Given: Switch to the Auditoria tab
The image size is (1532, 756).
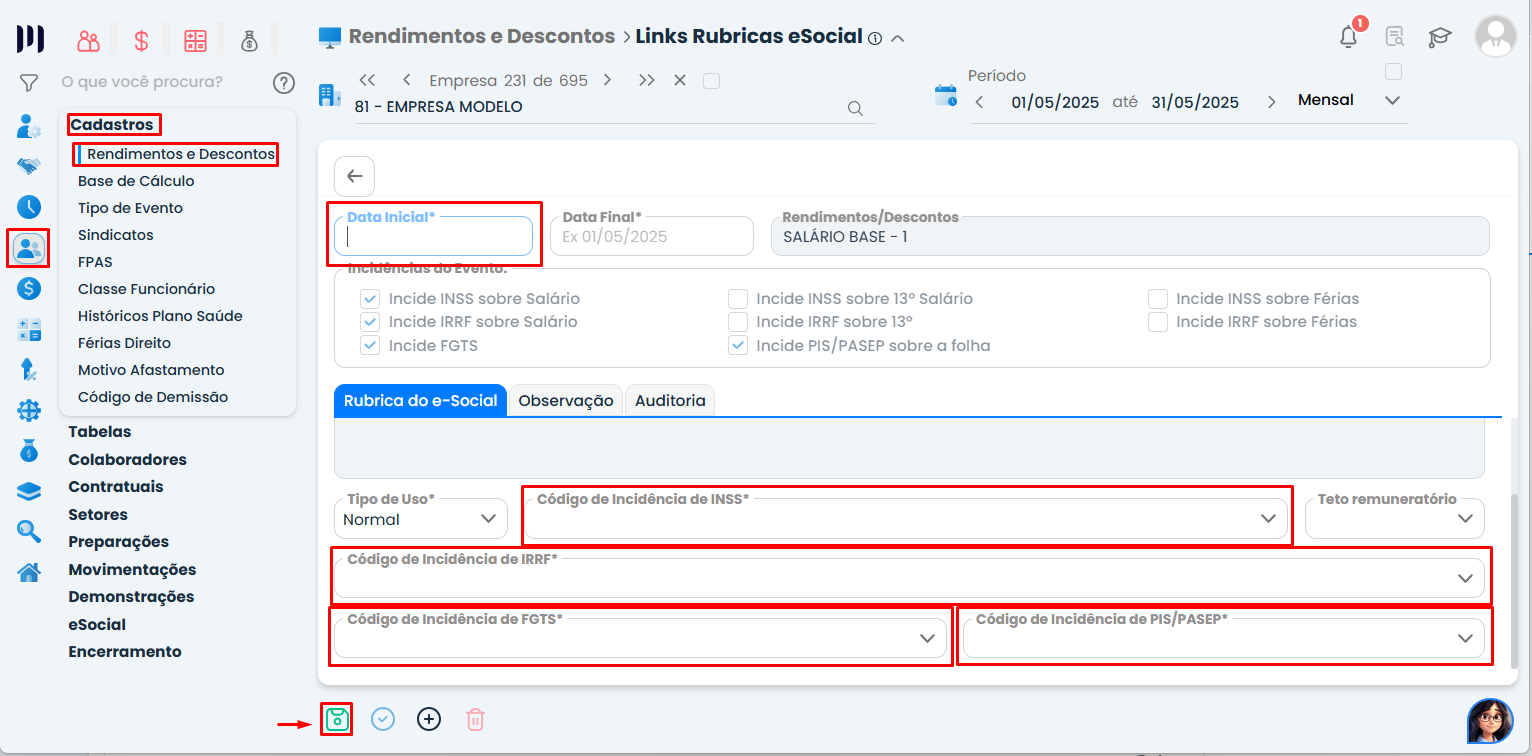Looking at the screenshot, I should (670, 401).
